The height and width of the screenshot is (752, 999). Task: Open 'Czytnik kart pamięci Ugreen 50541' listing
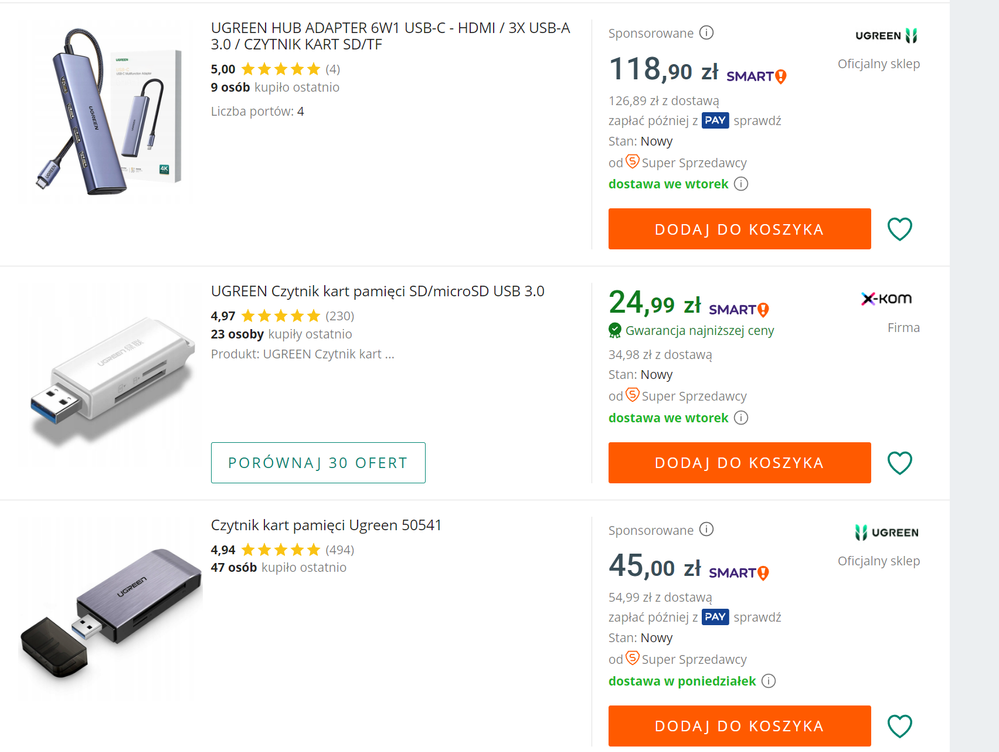tap(326, 525)
